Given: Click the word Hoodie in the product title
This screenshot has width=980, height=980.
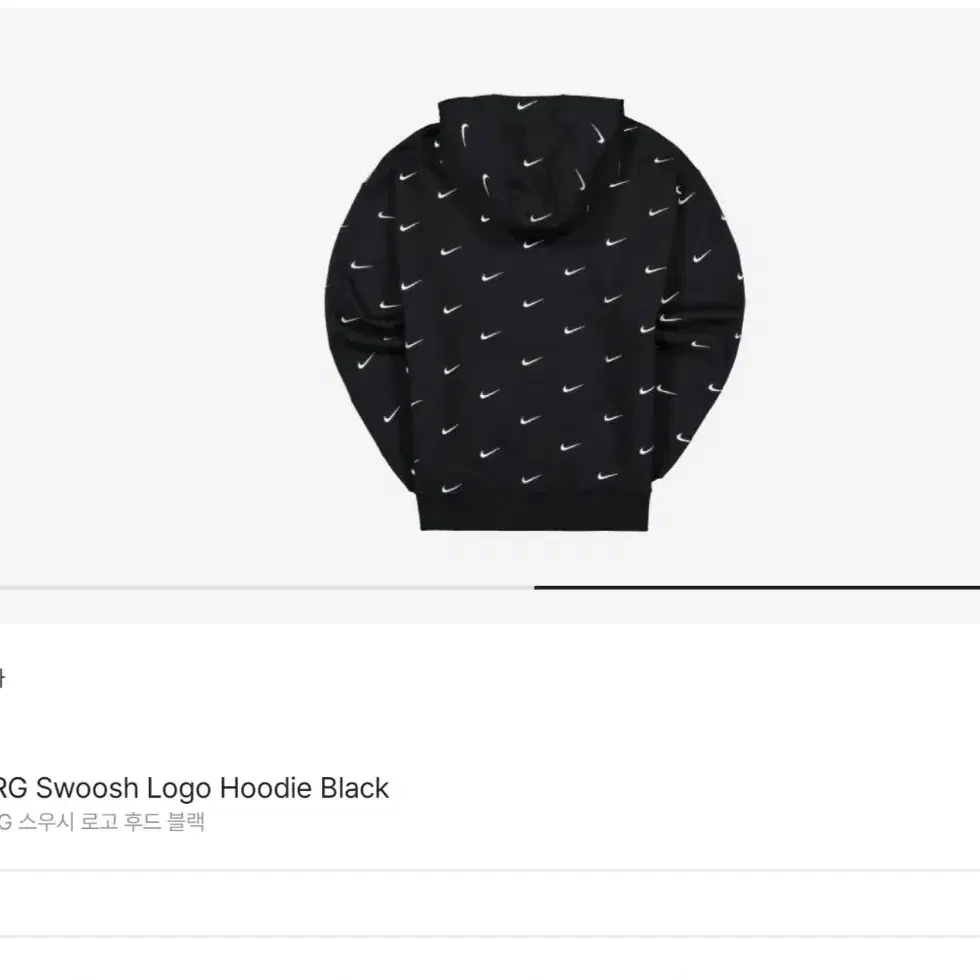Looking at the screenshot, I should click(266, 788).
